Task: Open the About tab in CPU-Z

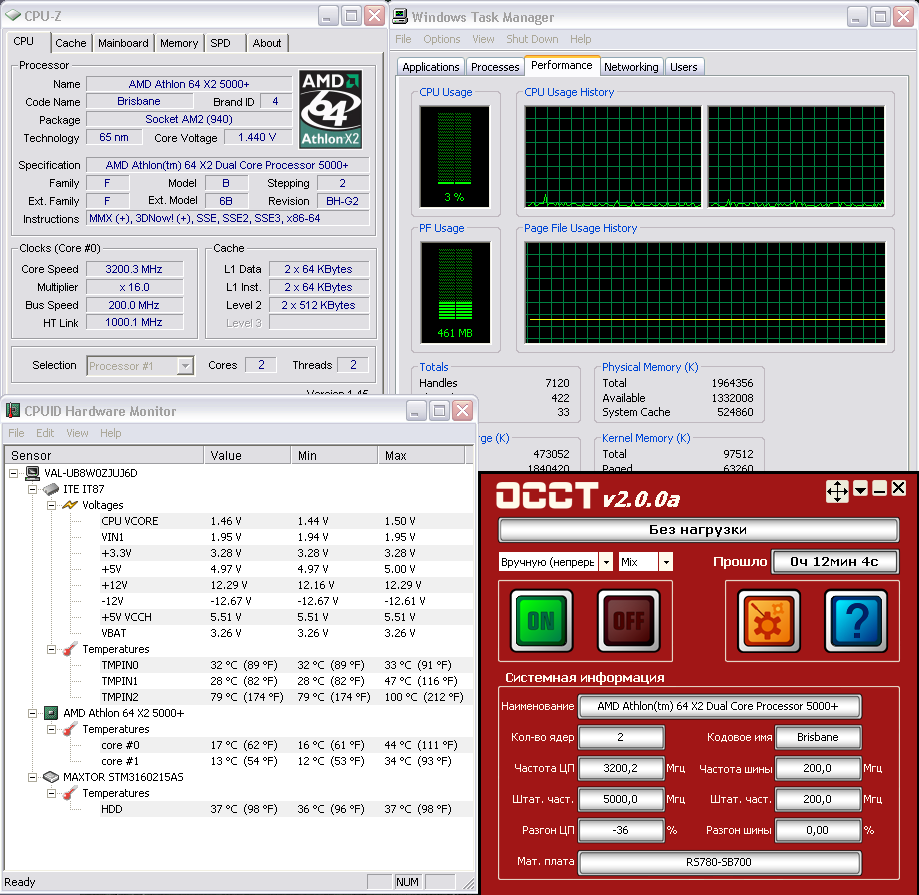Action: click(x=267, y=43)
